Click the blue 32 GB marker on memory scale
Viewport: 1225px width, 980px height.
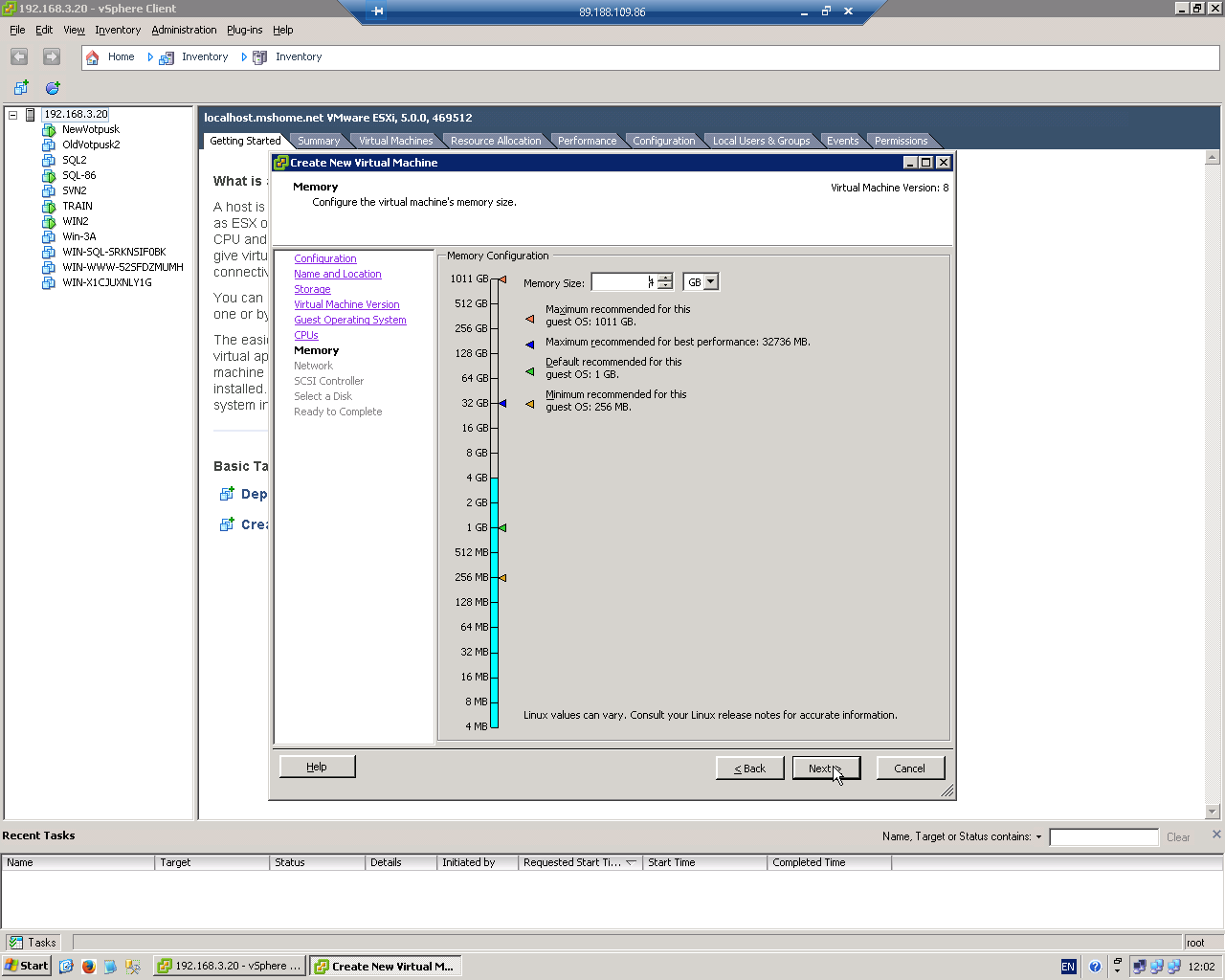coord(502,403)
